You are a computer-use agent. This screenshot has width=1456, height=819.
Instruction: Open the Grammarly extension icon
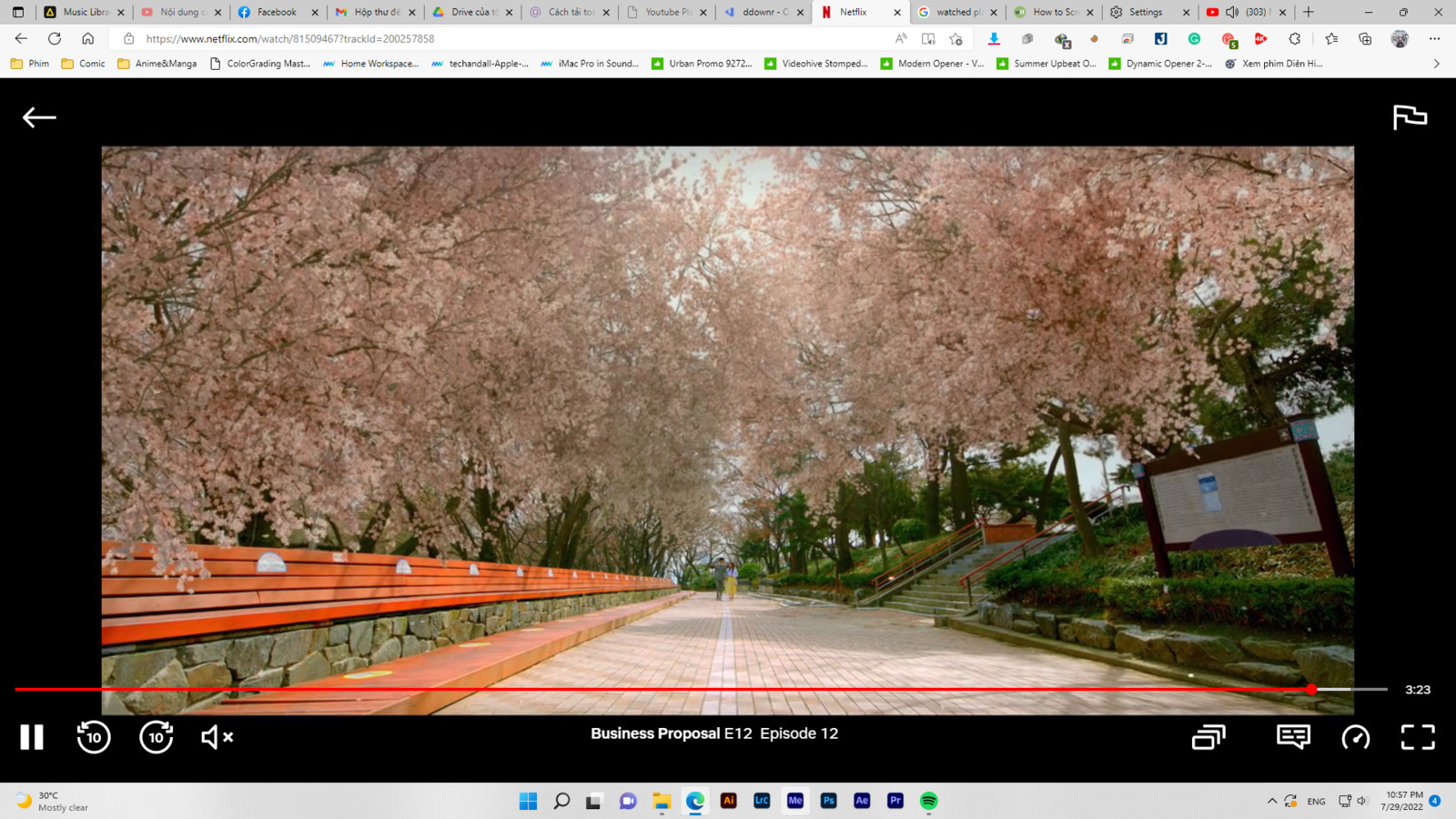(1194, 39)
